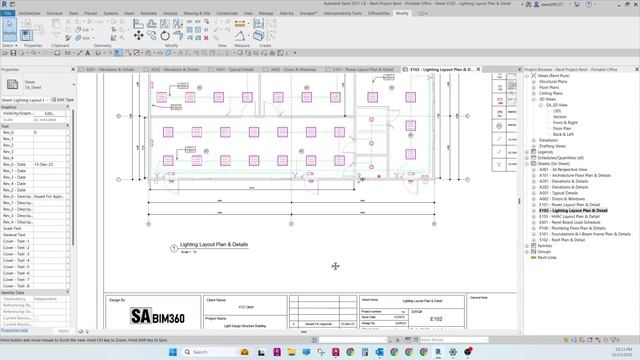This screenshot has width=640, height=360.
Task: Expand the Legends tree node
Action: 527,152
